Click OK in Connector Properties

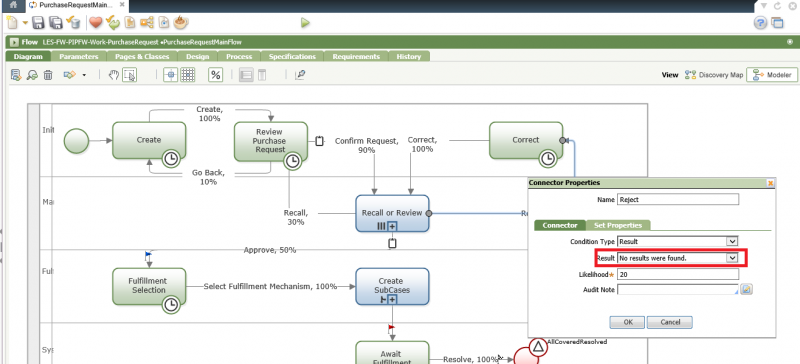click(x=628, y=322)
